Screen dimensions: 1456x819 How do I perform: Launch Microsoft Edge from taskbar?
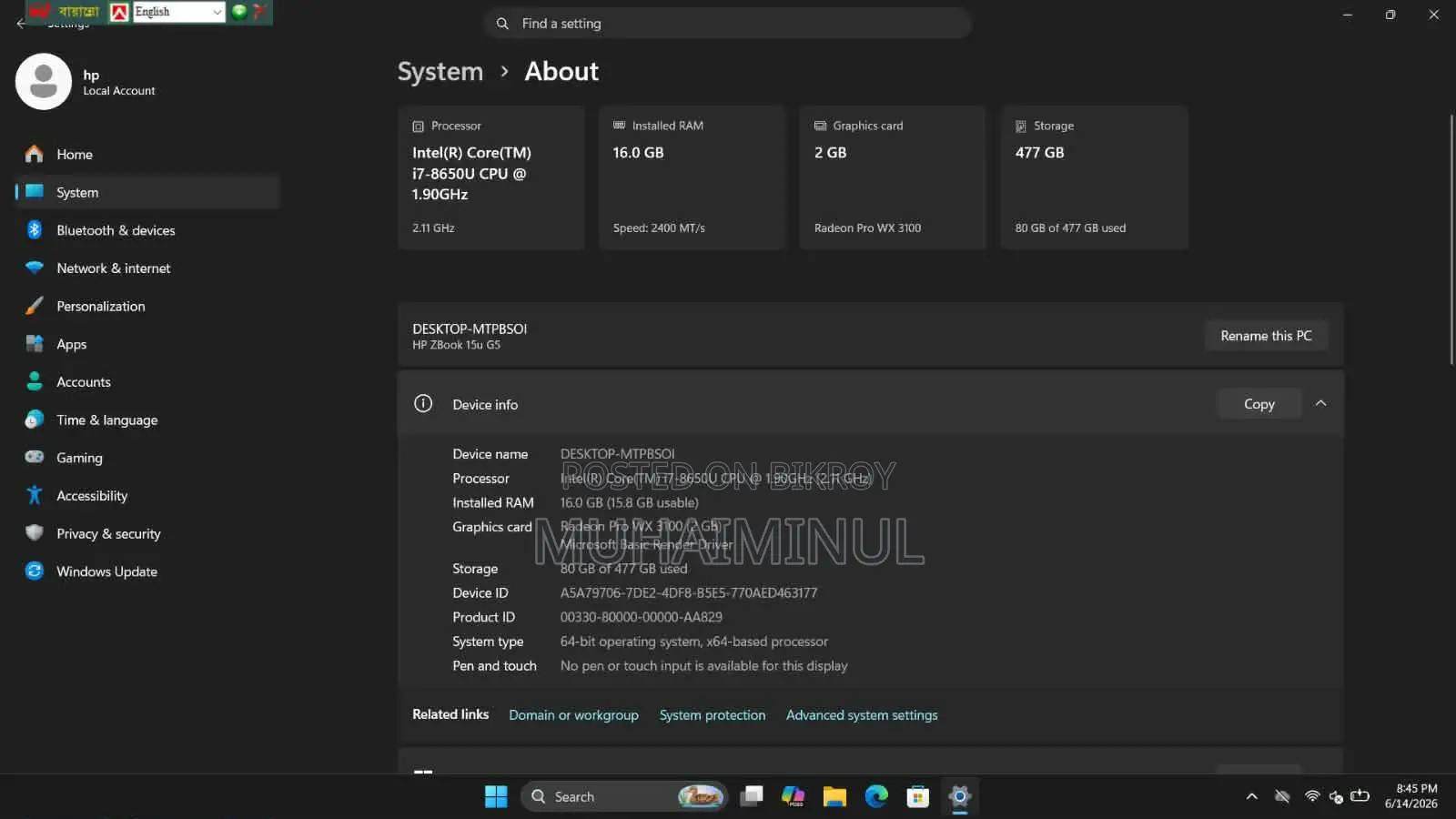coord(876,797)
